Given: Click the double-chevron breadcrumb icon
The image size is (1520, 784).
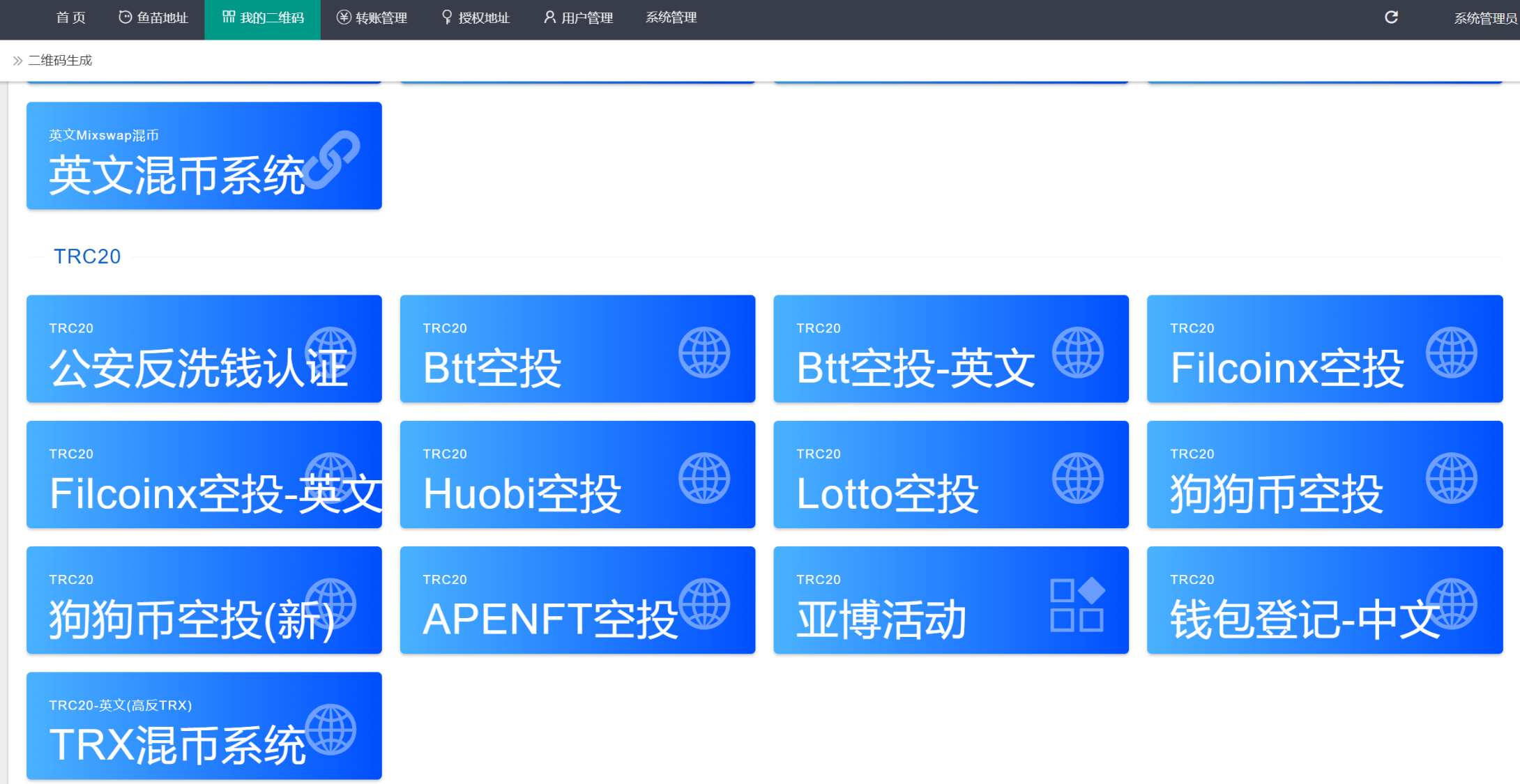Looking at the screenshot, I should point(17,61).
